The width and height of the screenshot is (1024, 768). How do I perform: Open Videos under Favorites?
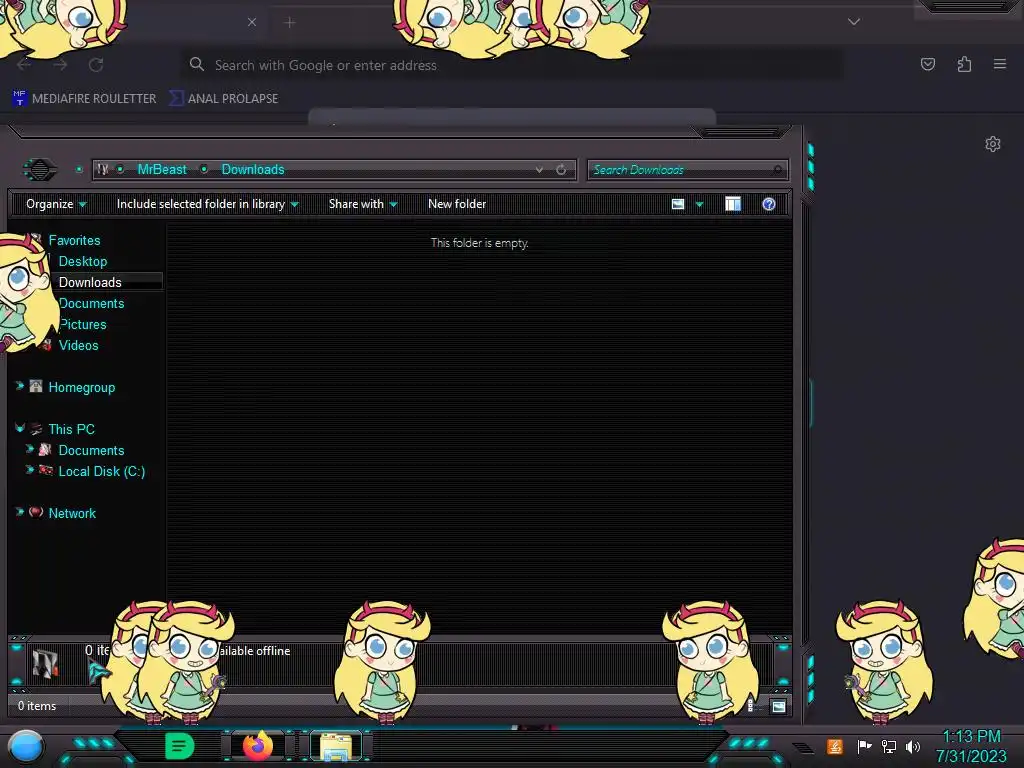[78, 345]
